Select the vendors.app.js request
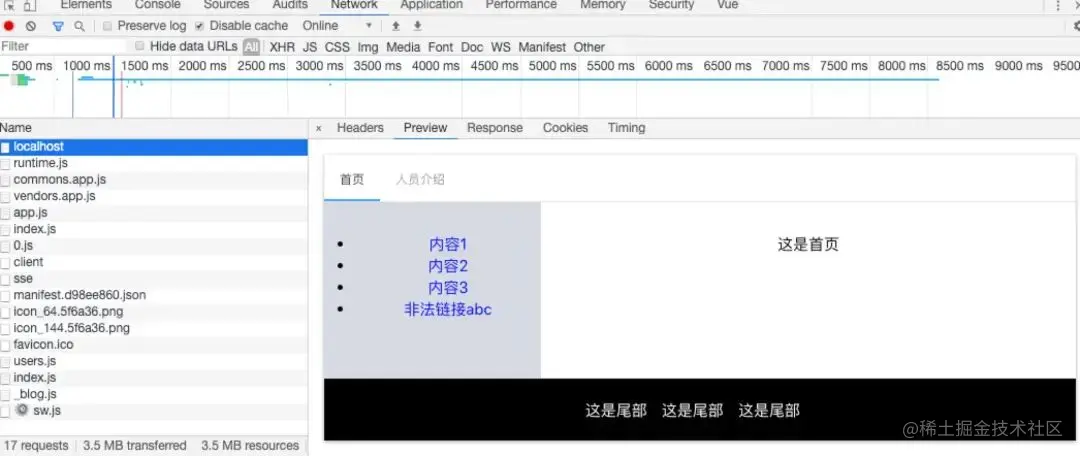Image resolution: width=1080 pixels, height=456 pixels. 154,196
